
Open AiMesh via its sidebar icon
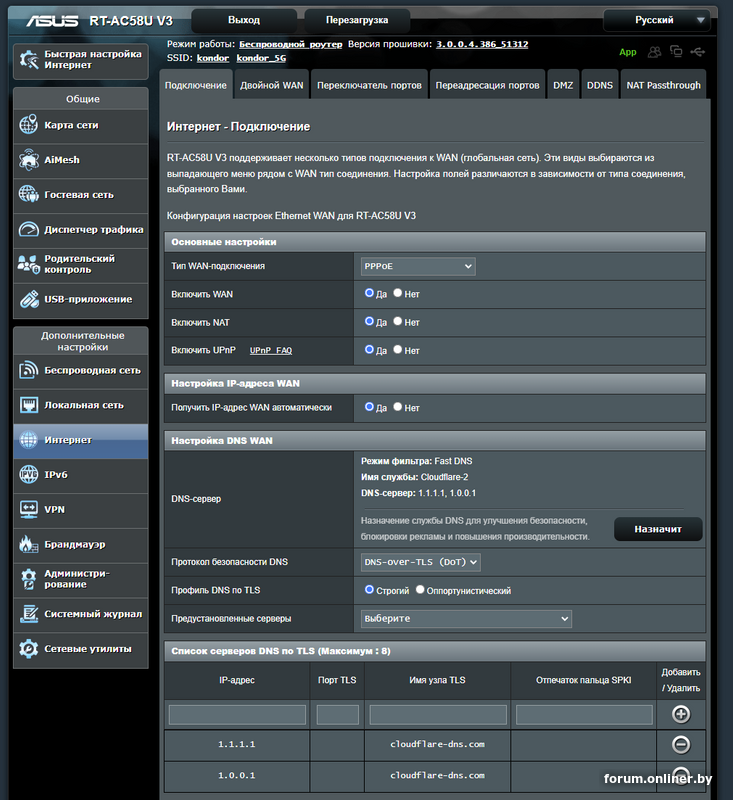pos(29,160)
